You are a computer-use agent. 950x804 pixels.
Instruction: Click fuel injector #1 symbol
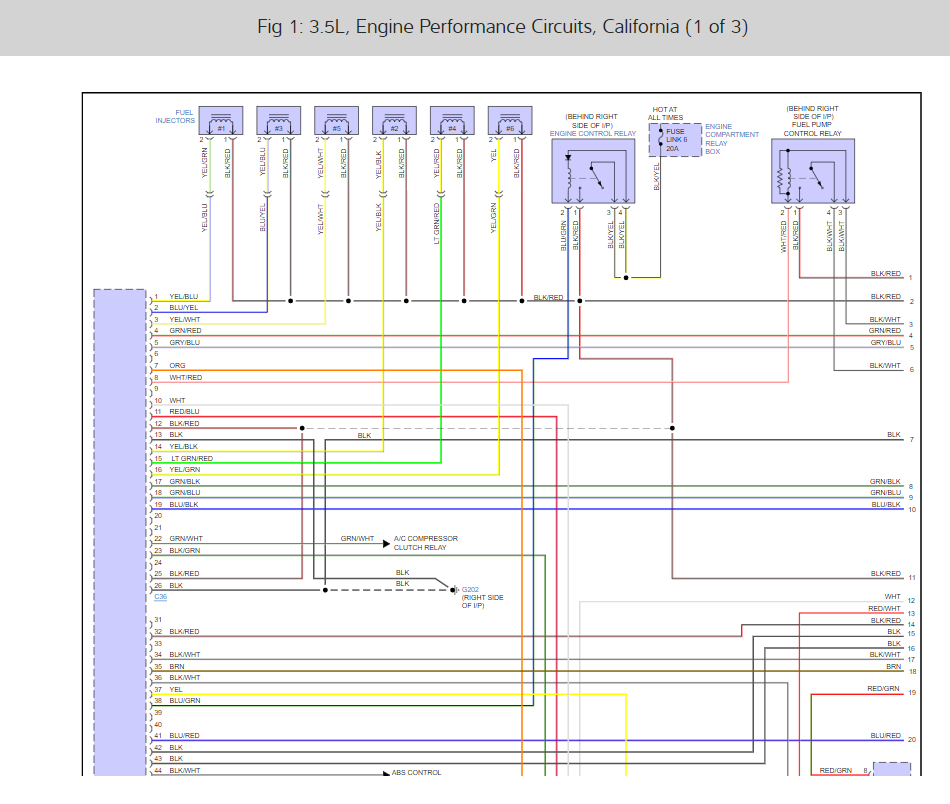221,122
